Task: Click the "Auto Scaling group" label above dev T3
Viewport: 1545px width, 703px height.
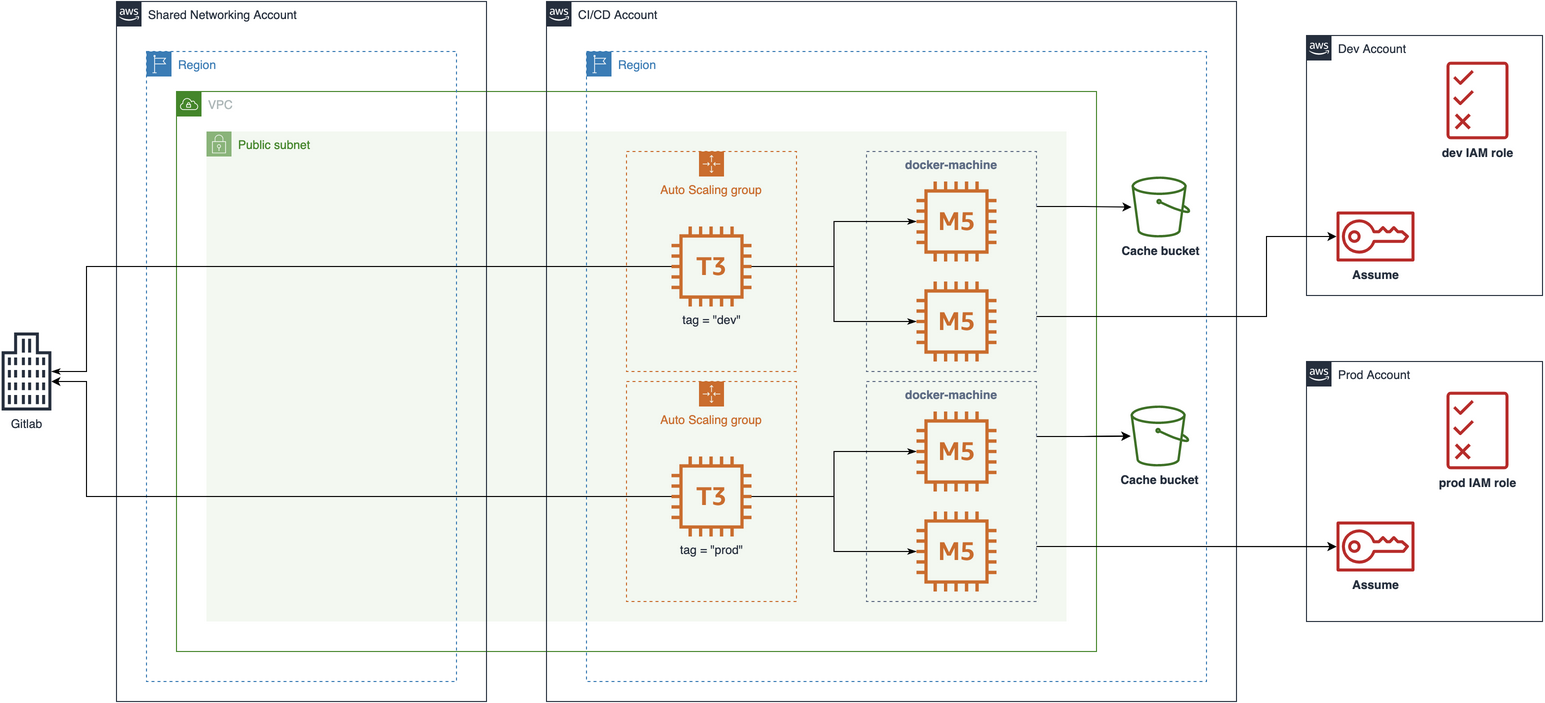Action: click(711, 190)
